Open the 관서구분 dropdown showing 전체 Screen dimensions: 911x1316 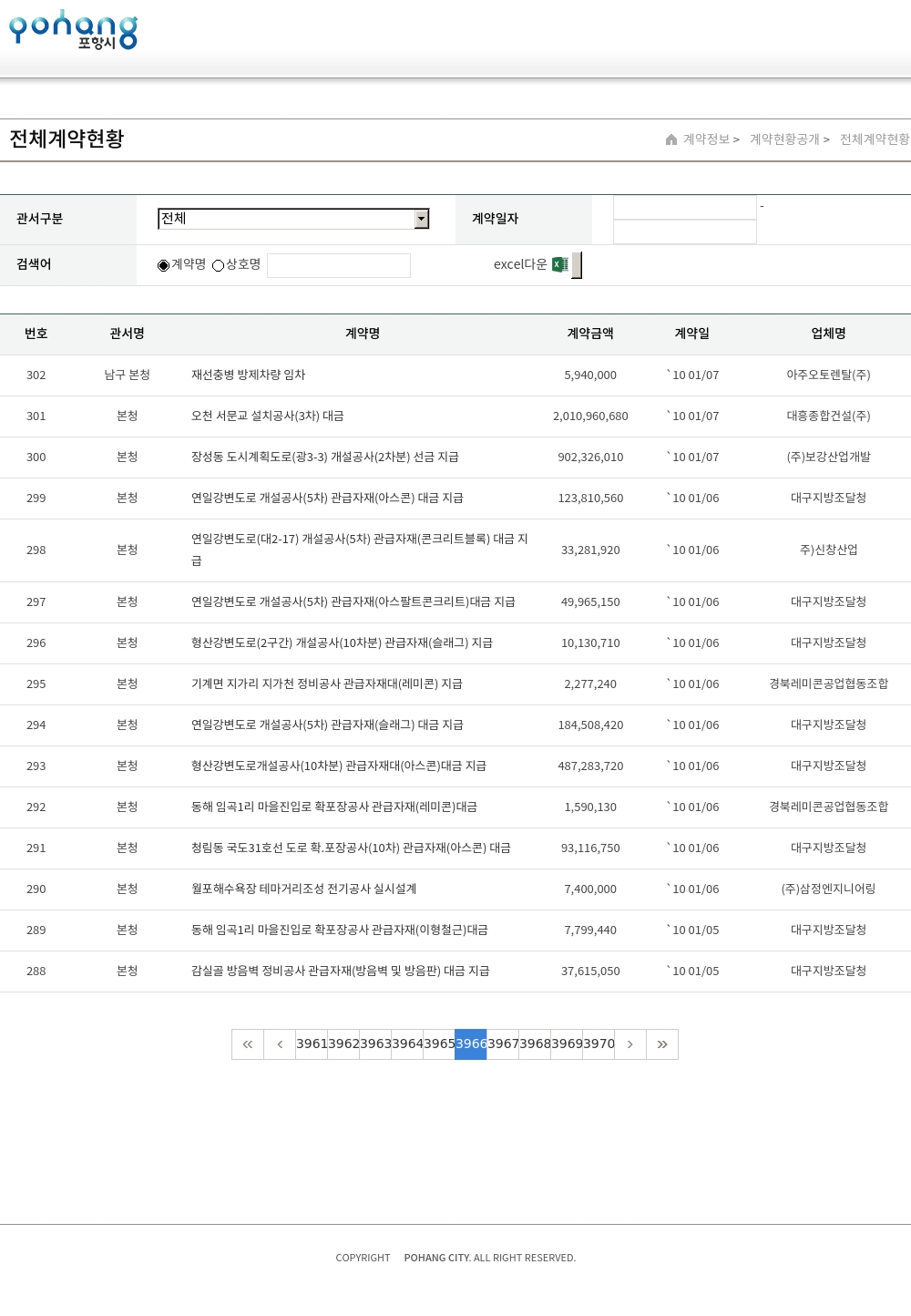tap(293, 219)
